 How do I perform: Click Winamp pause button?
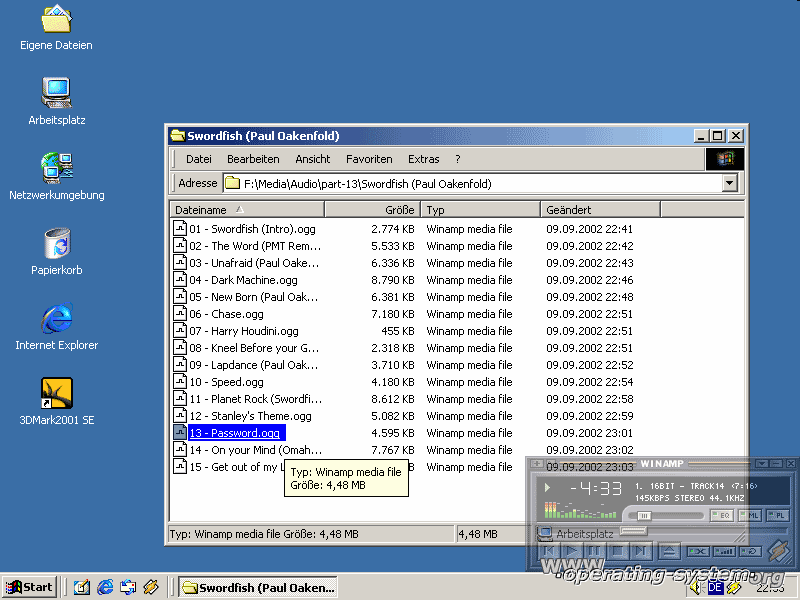click(x=595, y=551)
